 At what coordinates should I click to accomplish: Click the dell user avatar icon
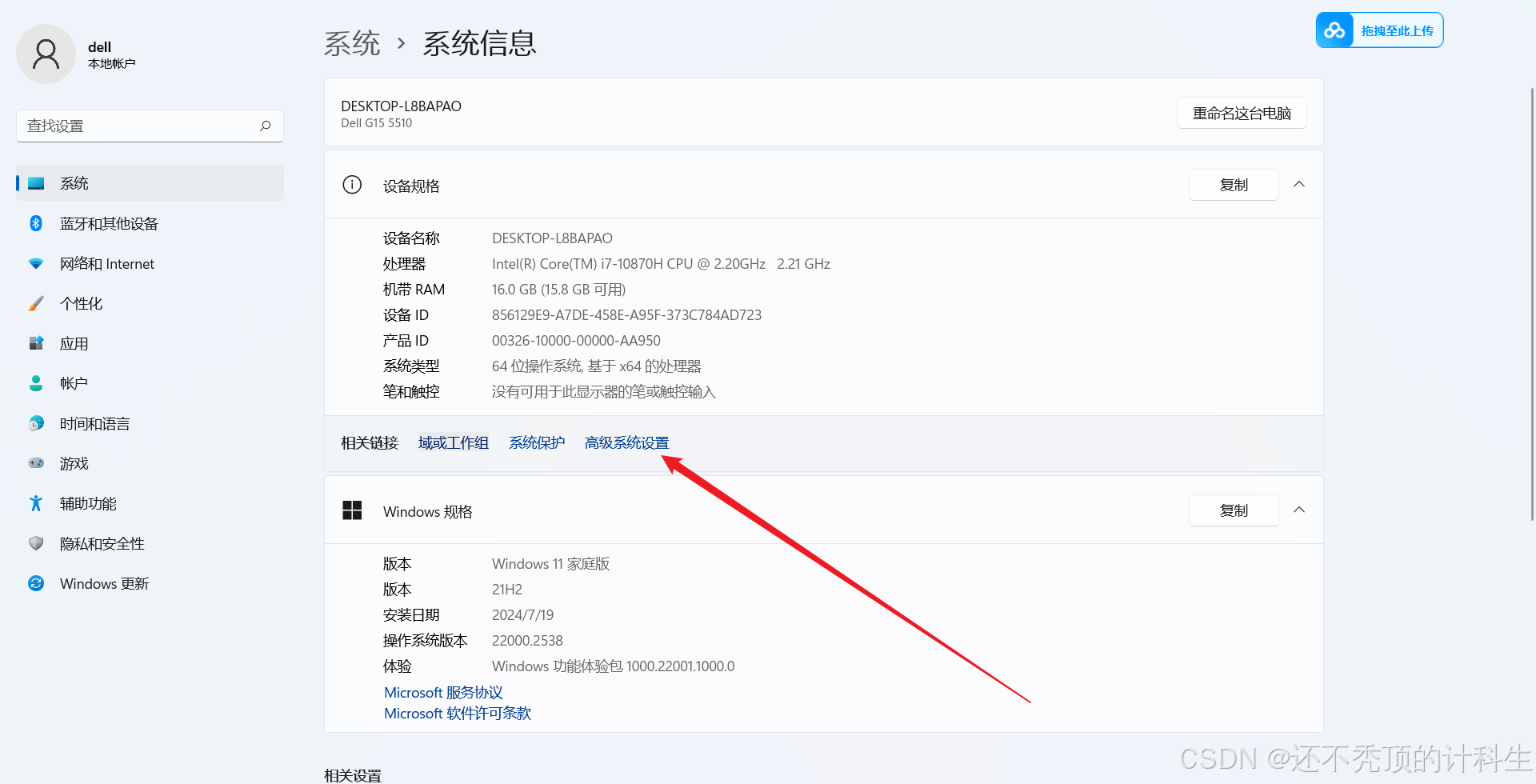tap(46, 54)
